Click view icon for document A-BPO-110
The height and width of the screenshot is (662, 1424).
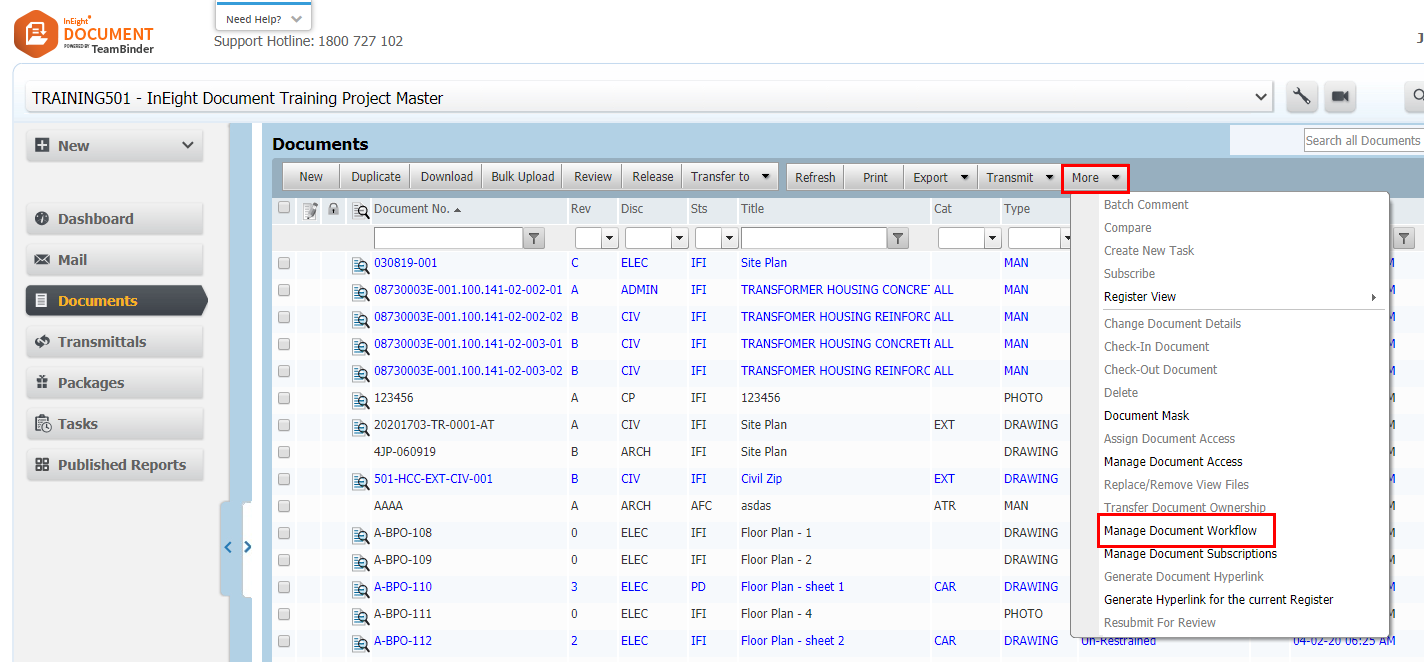(x=360, y=588)
